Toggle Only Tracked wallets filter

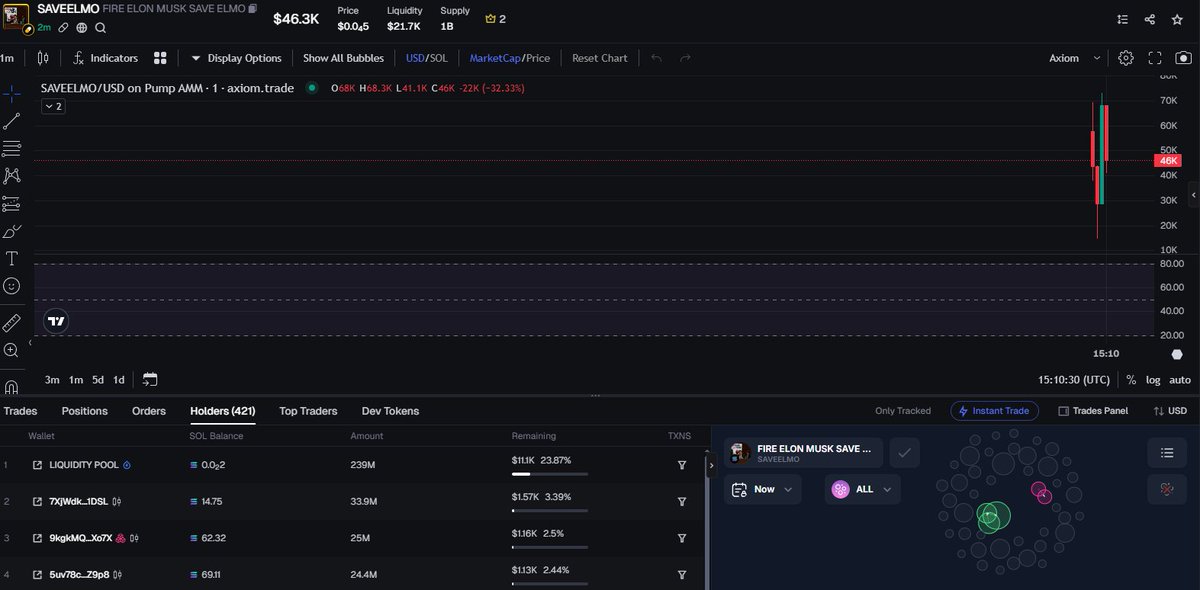pyautogui.click(x=903, y=411)
